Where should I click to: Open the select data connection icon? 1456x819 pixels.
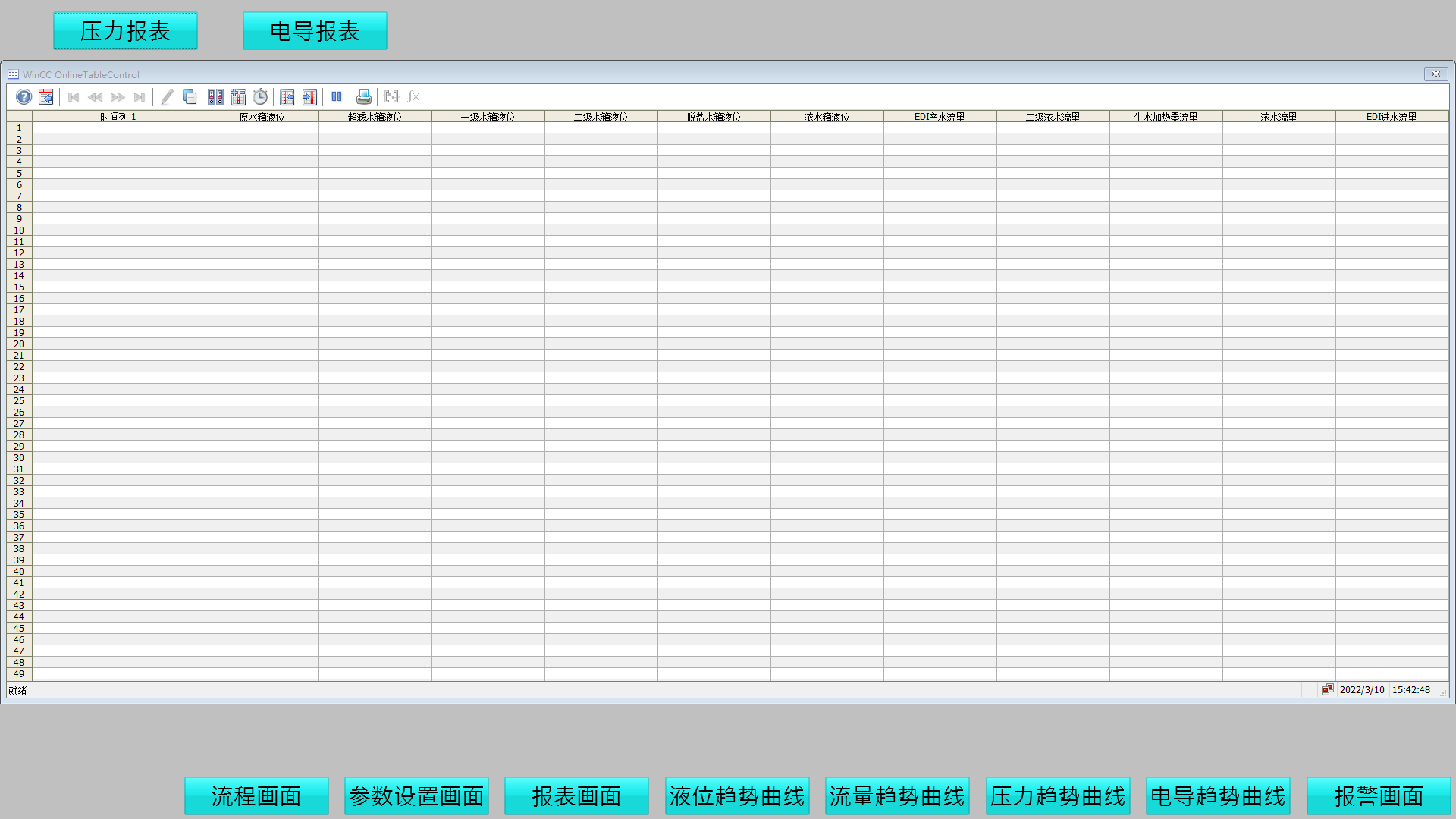pos(215,97)
